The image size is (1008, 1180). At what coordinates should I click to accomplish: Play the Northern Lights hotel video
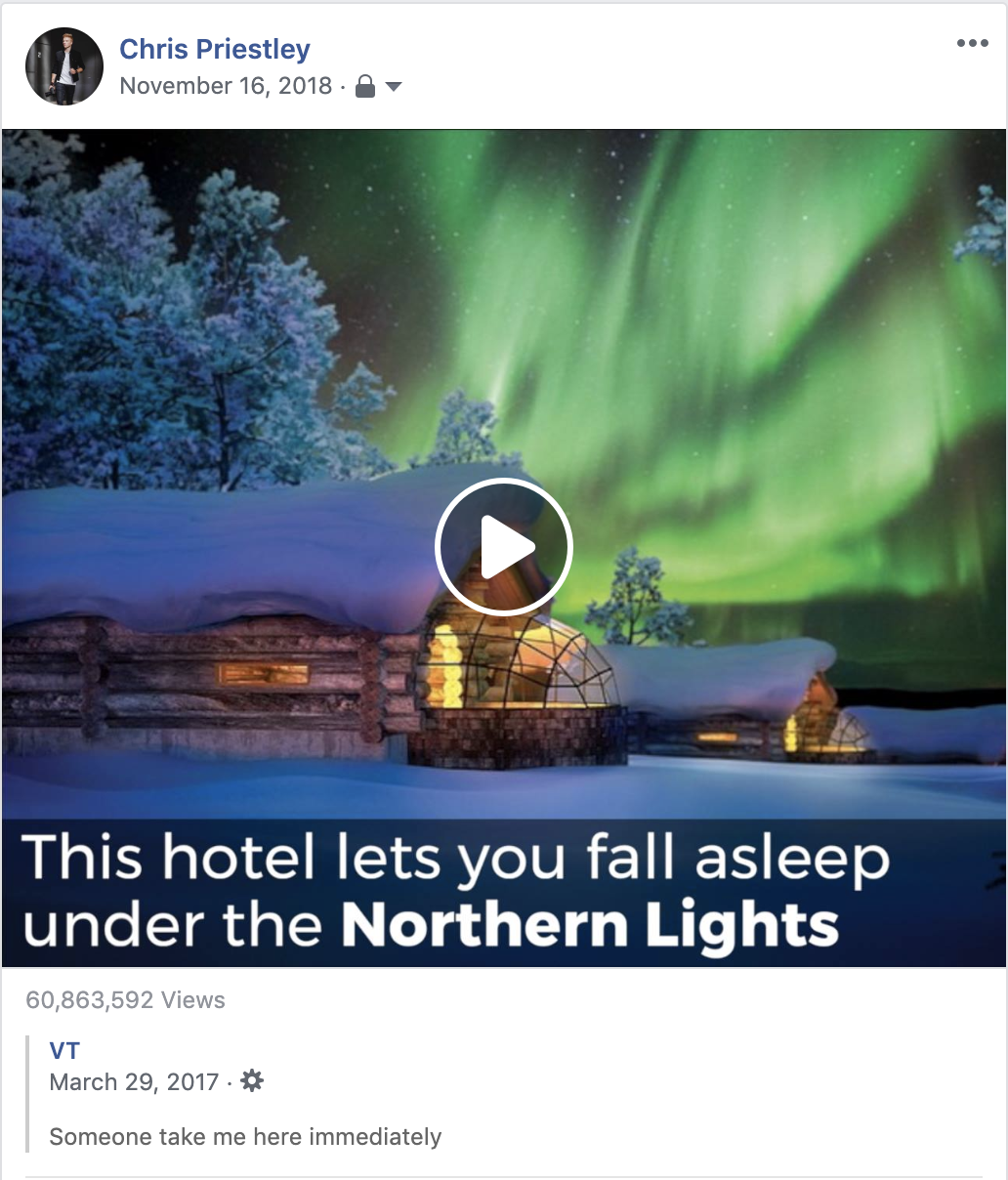click(504, 547)
